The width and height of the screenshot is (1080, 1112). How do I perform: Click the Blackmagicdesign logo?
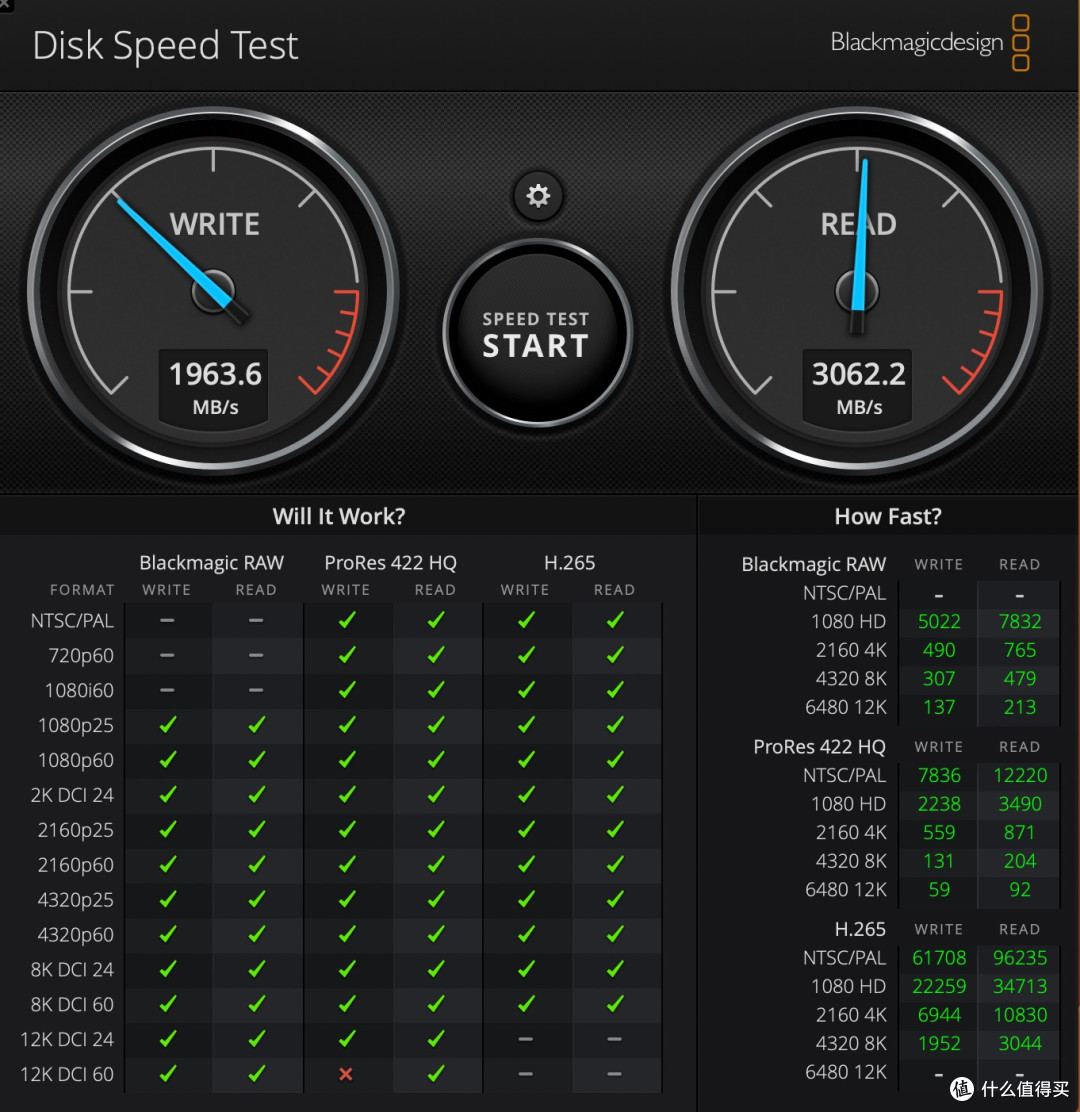click(x=930, y=43)
